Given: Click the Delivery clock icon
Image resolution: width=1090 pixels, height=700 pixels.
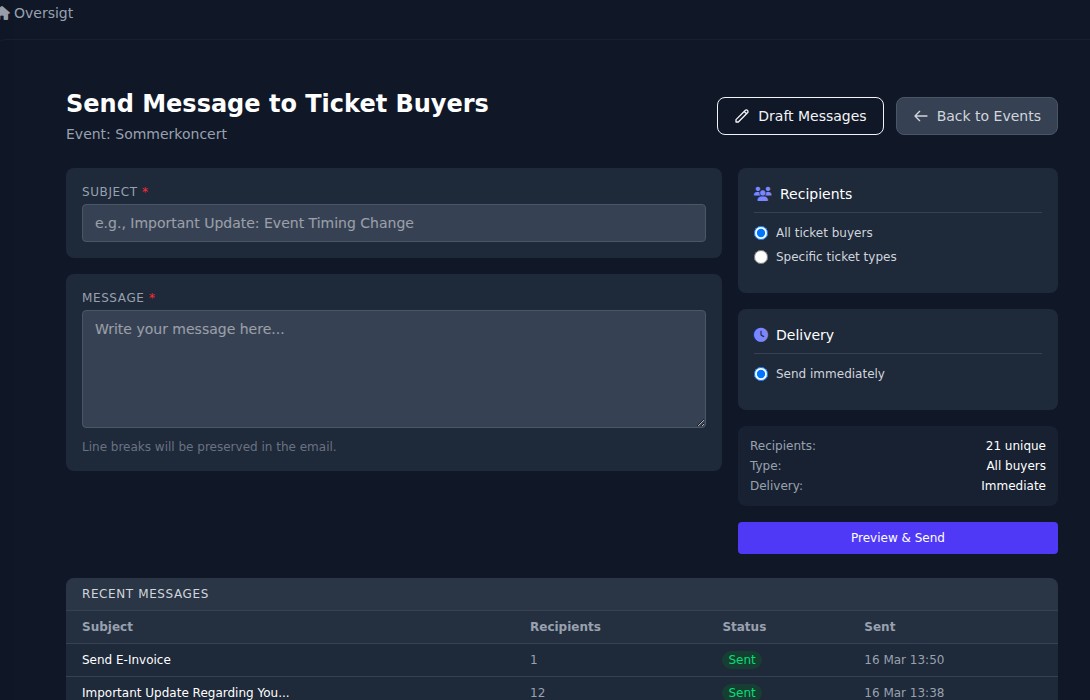Looking at the screenshot, I should pyautogui.click(x=760, y=335).
